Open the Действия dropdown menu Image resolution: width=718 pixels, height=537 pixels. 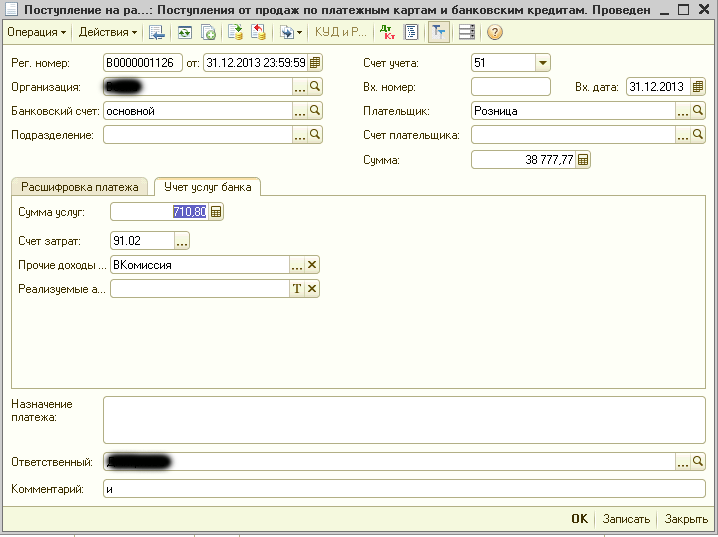(x=107, y=32)
